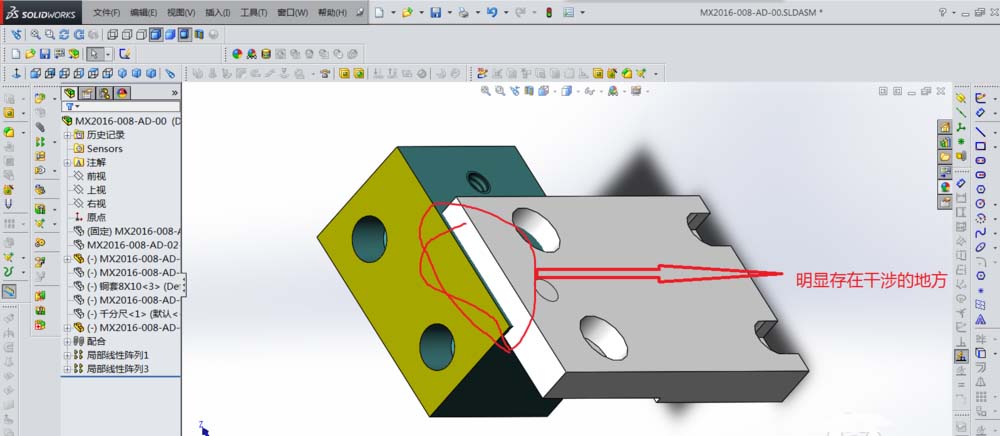Open the 帮助(H) menu
The height and width of the screenshot is (436, 1000).
coord(332,12)
